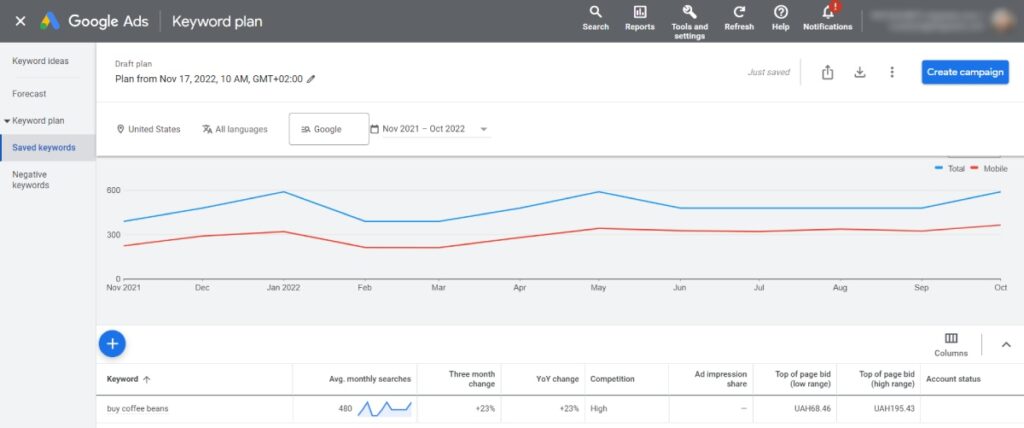Image resolution: width=1024 pixels, height=428 pixels.
Task: Add keywords with blue plus button
Action: 112,344
